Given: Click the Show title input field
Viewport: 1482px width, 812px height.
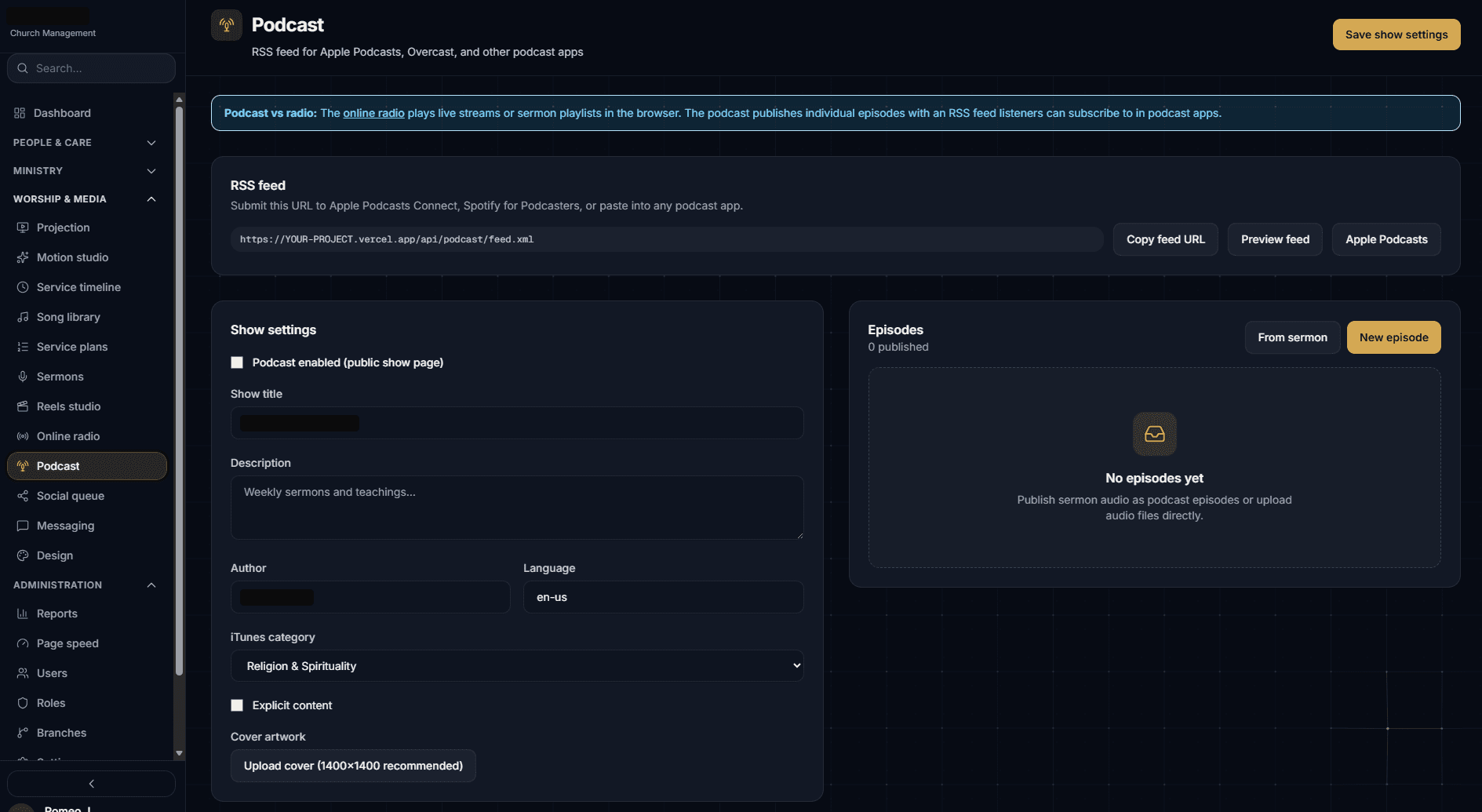Looking at the screenshot, I should [x=517, y=423].
